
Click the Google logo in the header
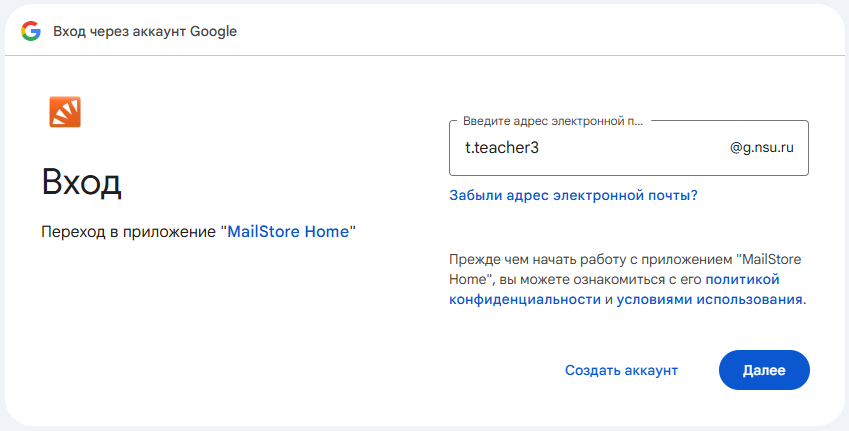(31, 31)
